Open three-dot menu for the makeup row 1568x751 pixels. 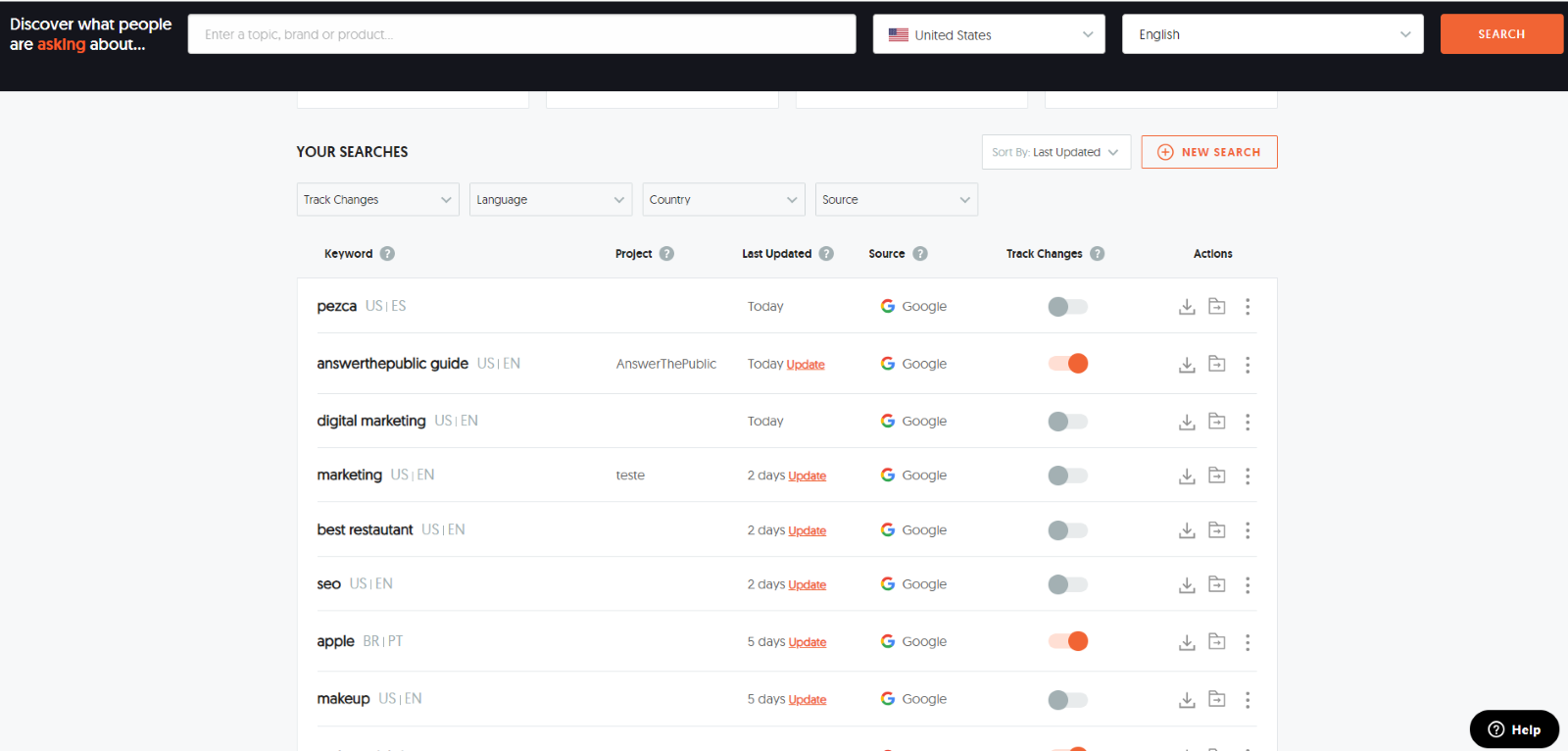coord(1248,700)
